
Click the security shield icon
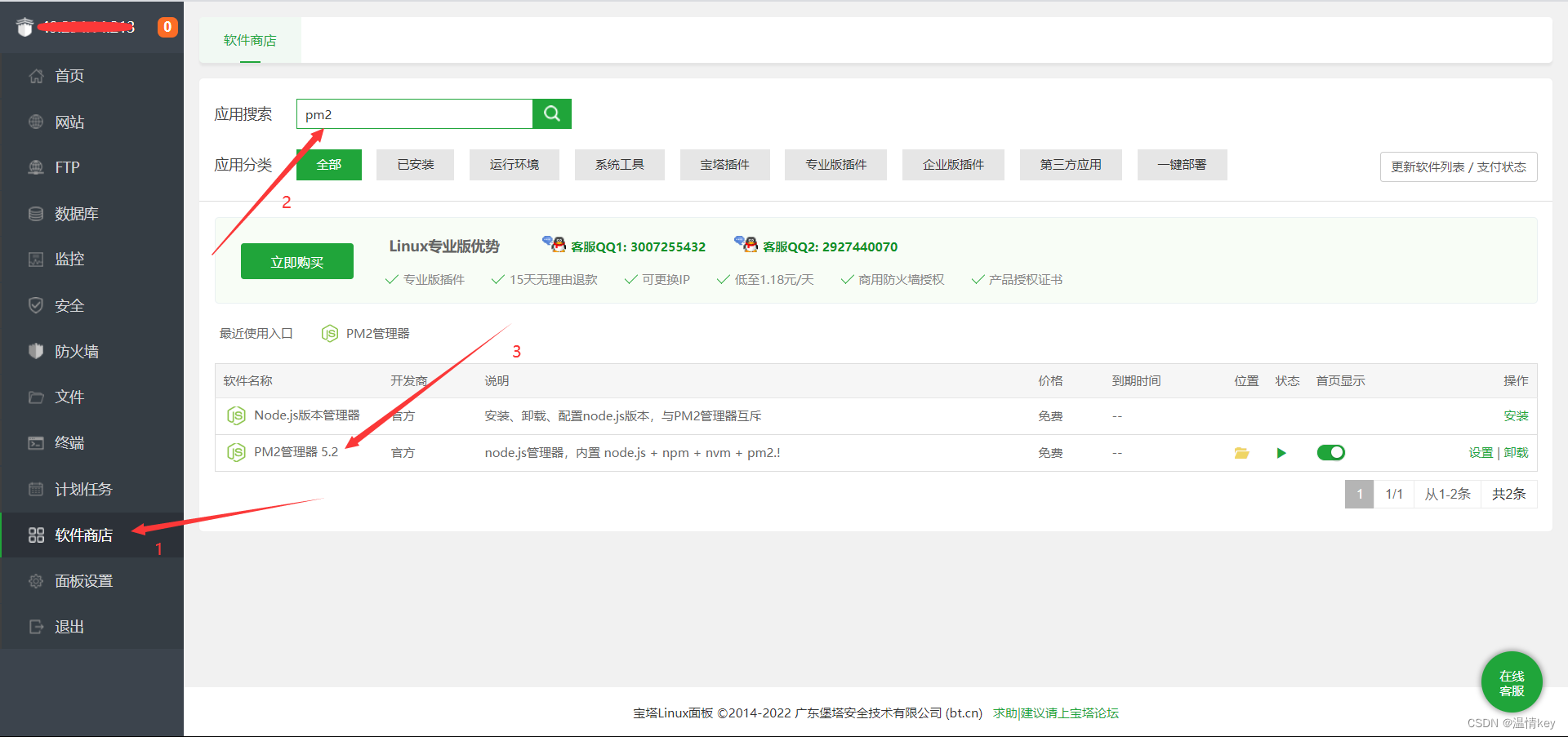click(x=36, y=305)
